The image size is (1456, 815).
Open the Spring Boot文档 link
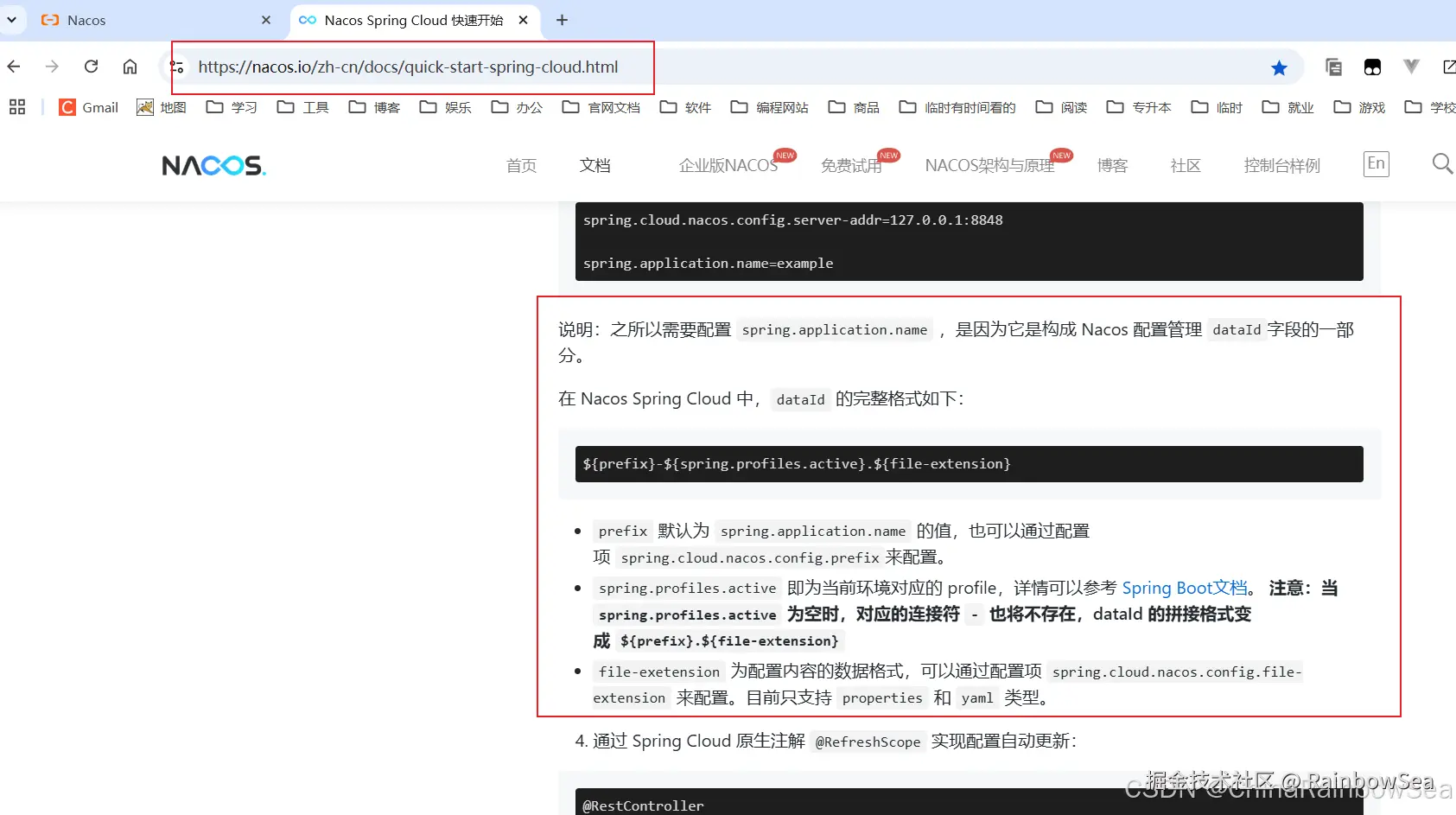tap(1184, 588)
